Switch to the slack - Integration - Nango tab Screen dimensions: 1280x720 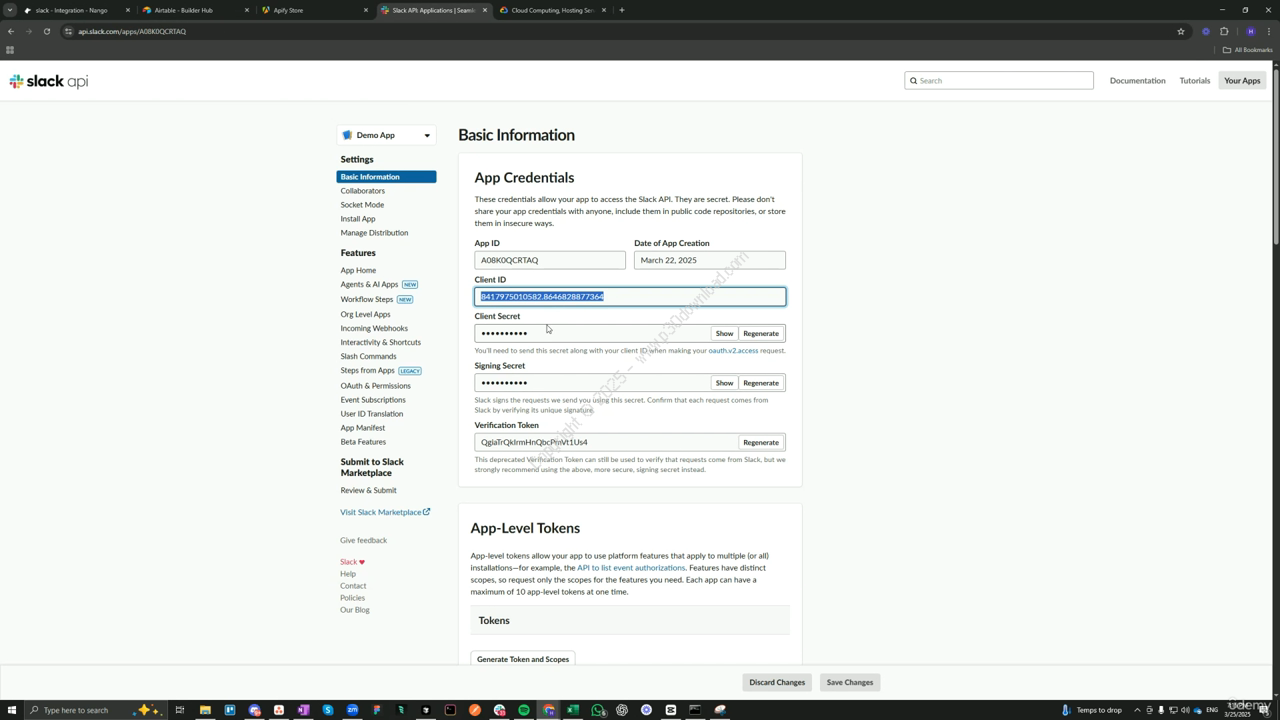tap(76, 10)
